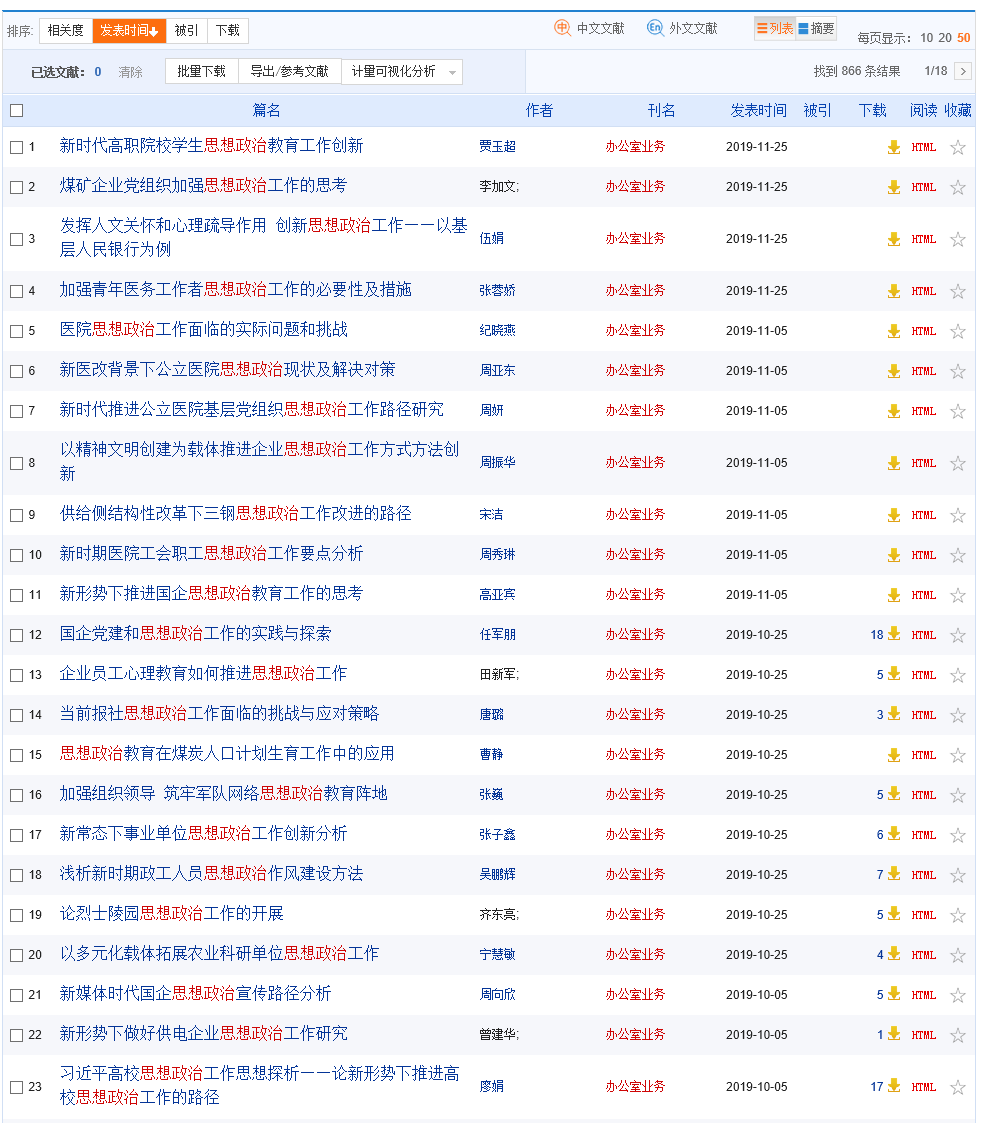Open HTML reader for row 9
The height and width of the screenshot is (1123, 981).
pos(923,516)
